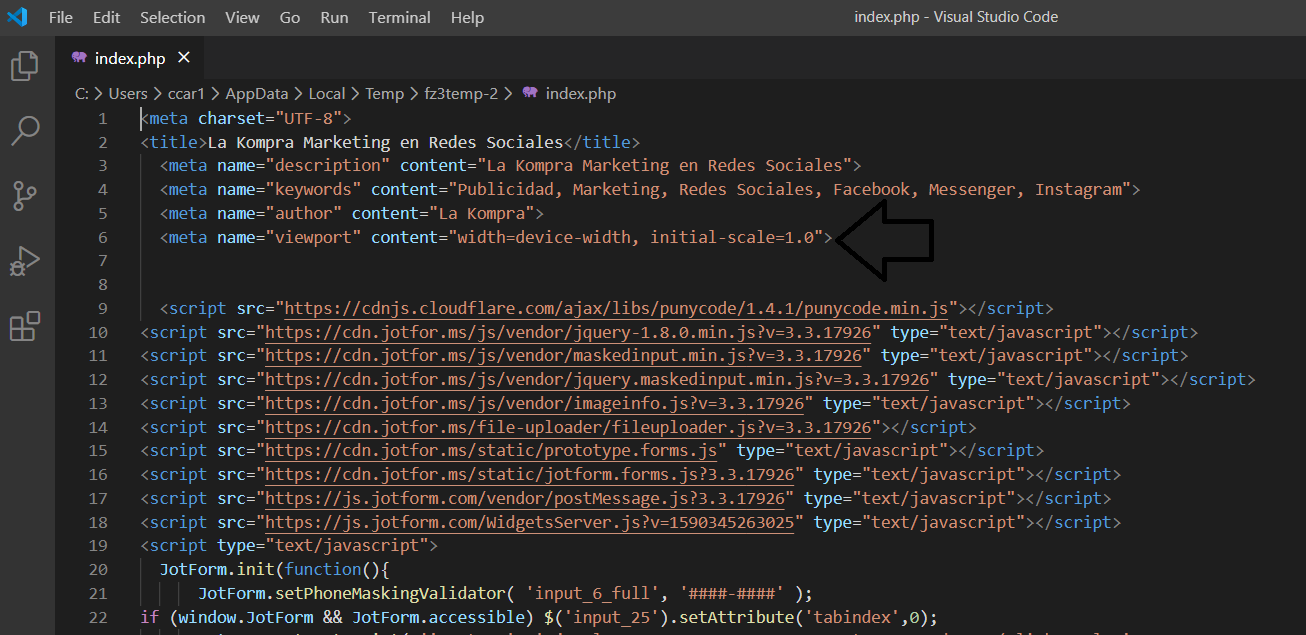Open the Run menu
Viewport: 1306px width, 635px height.
335,17
